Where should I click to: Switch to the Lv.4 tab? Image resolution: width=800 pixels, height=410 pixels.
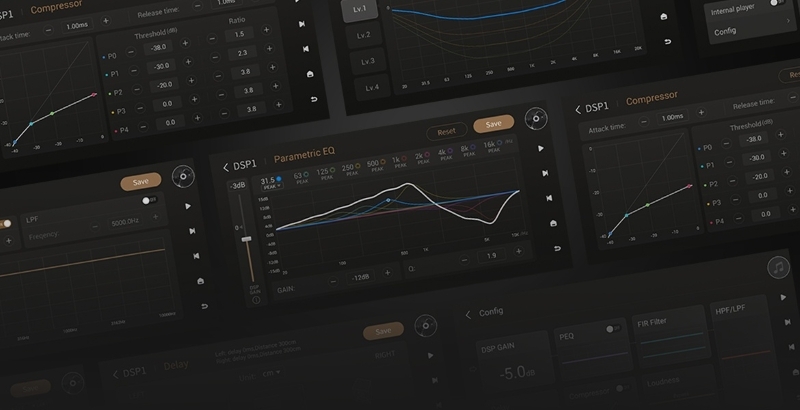coord(372,87)
